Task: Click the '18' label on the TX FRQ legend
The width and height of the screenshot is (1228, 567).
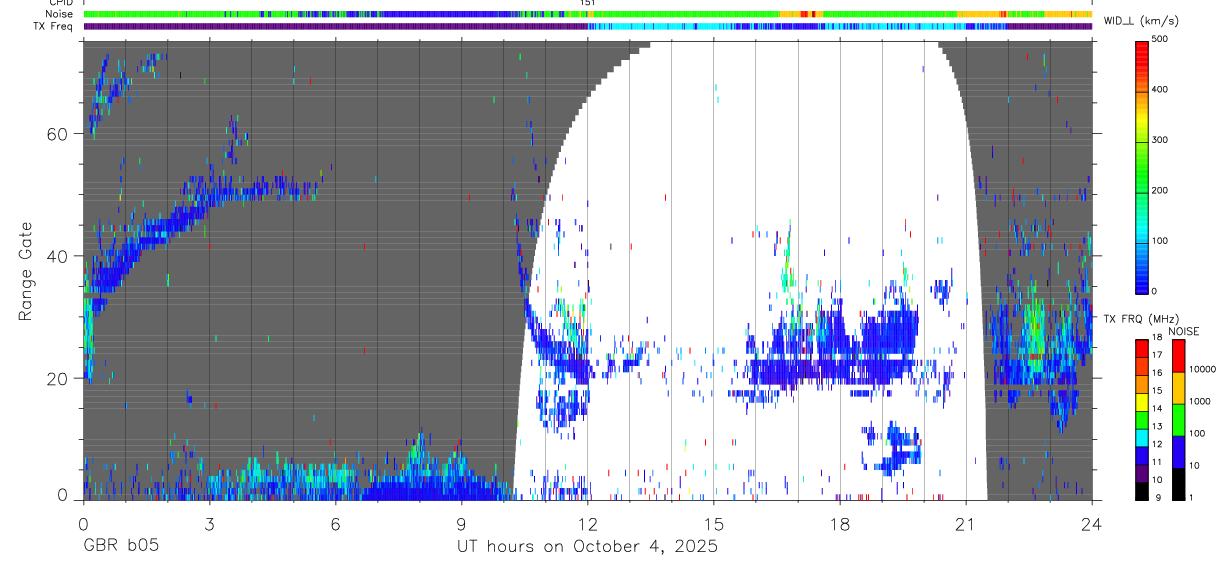Action: point(1157,339)
